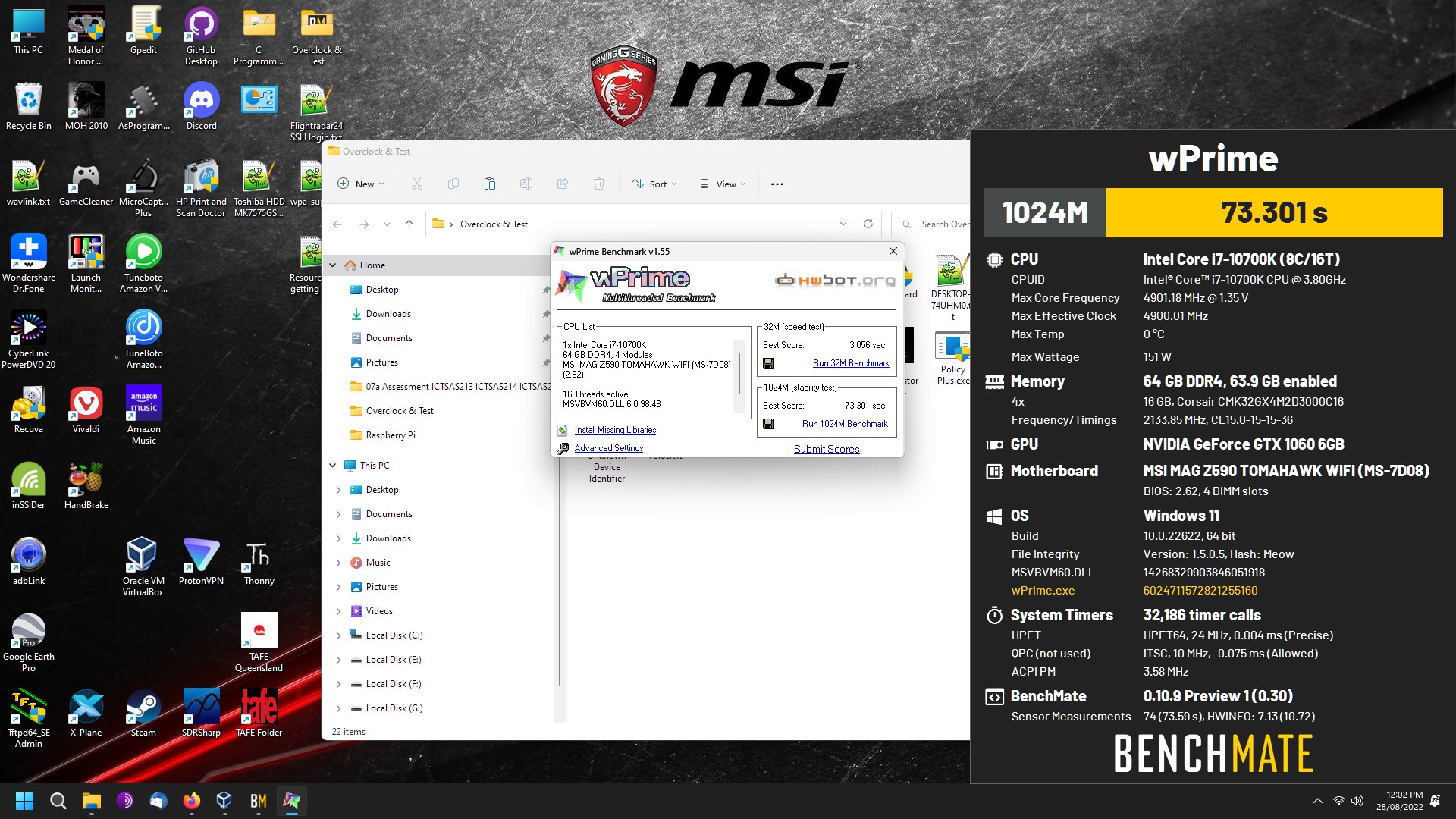Click the Submit Scores link
Image resolution: width=1456 pixels, height=819 pixels.
coord(827,449)
